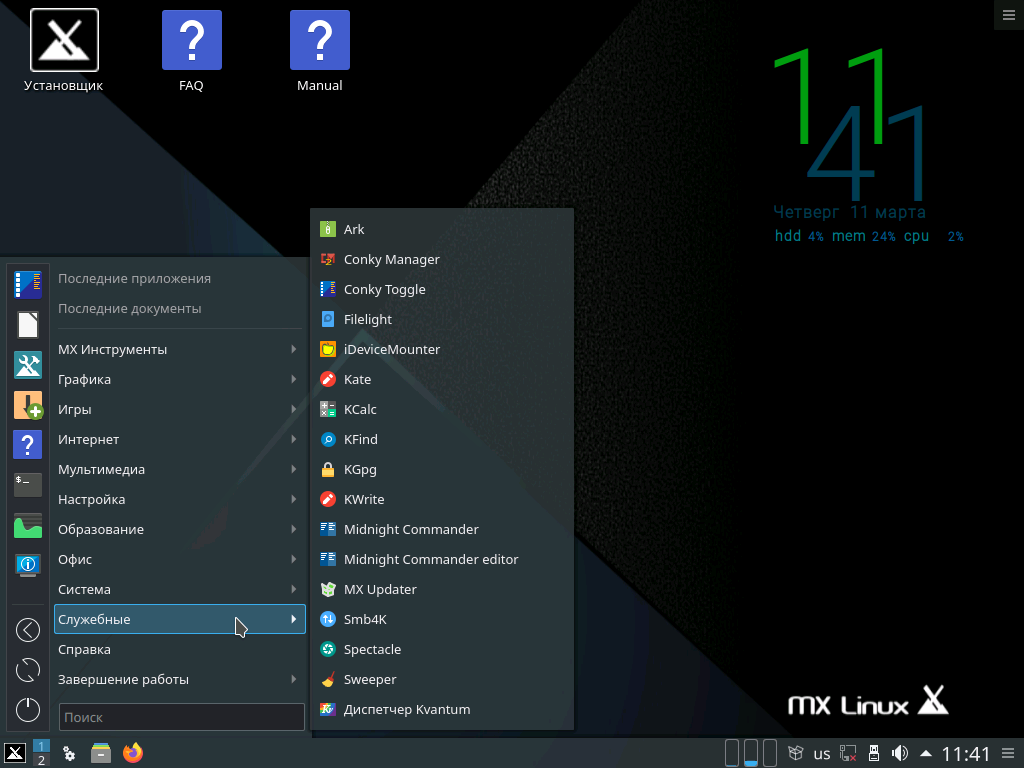Click the MX Updater box icon

328,590
